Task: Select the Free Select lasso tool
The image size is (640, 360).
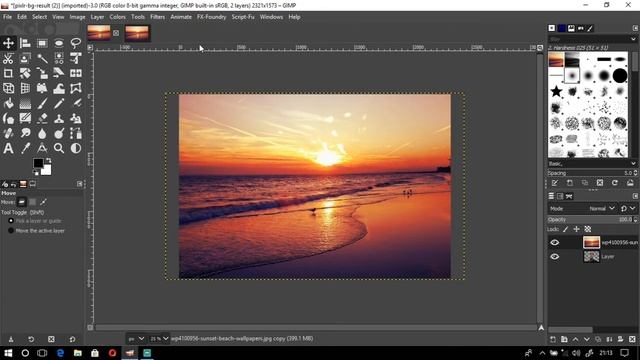Action: point(76,43)
